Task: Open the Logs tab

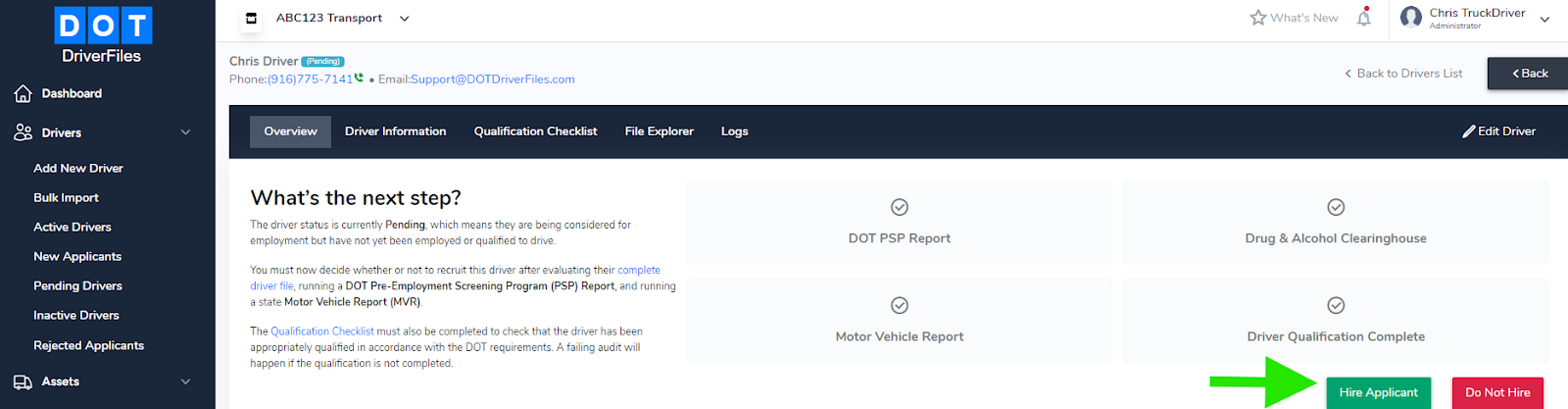Action: [x=735, y=131]
